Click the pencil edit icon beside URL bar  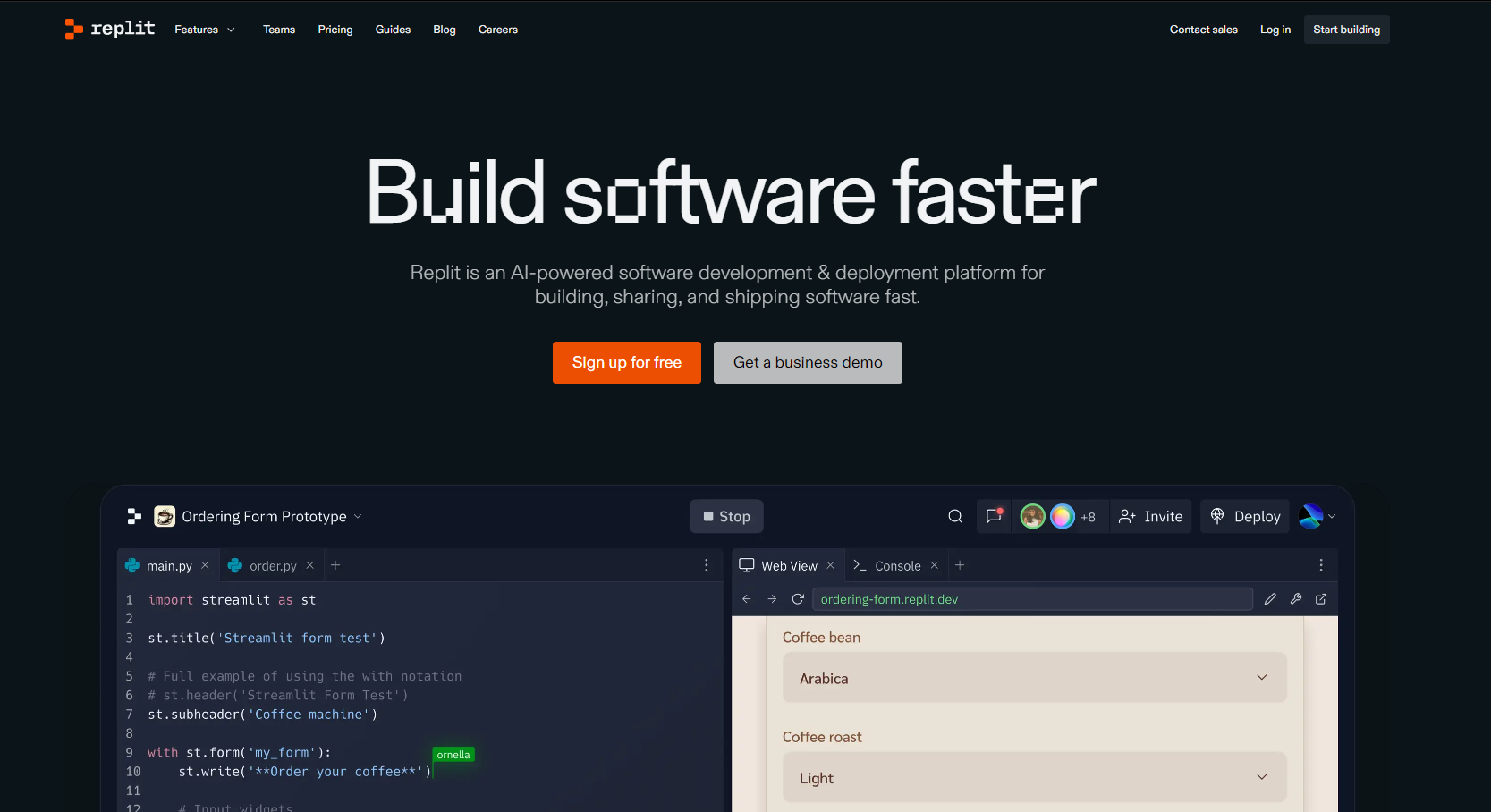click(1270, 599)
